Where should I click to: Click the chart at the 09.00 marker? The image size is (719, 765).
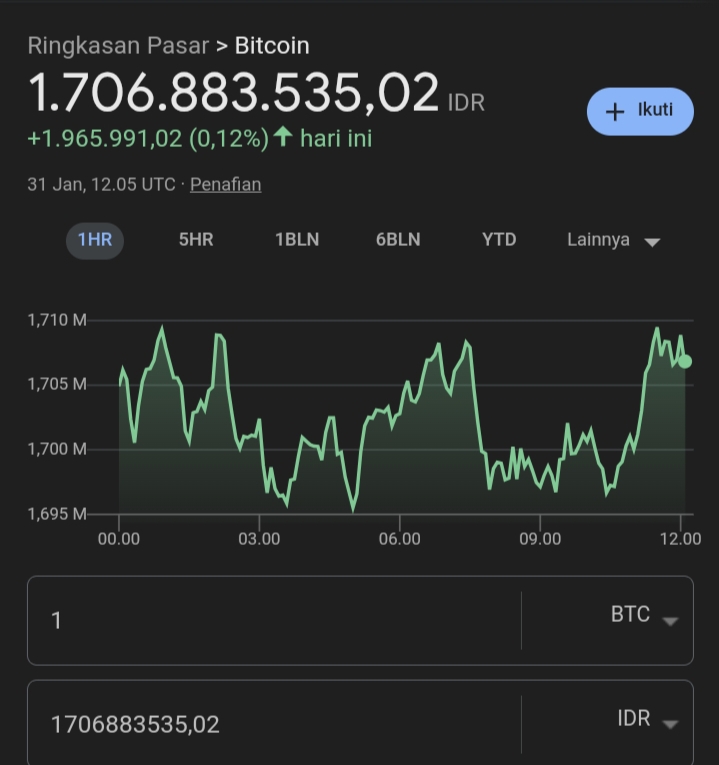(540, 539)
